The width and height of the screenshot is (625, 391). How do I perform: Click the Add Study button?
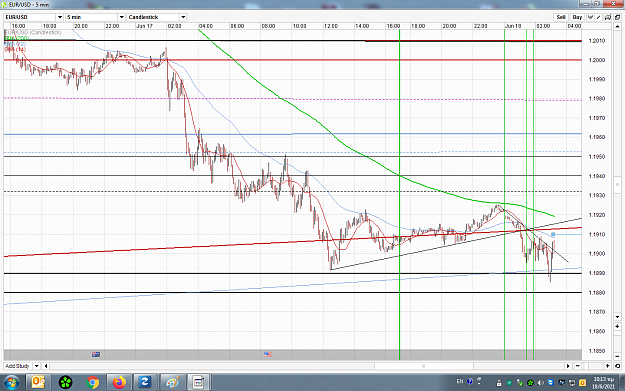18,366
